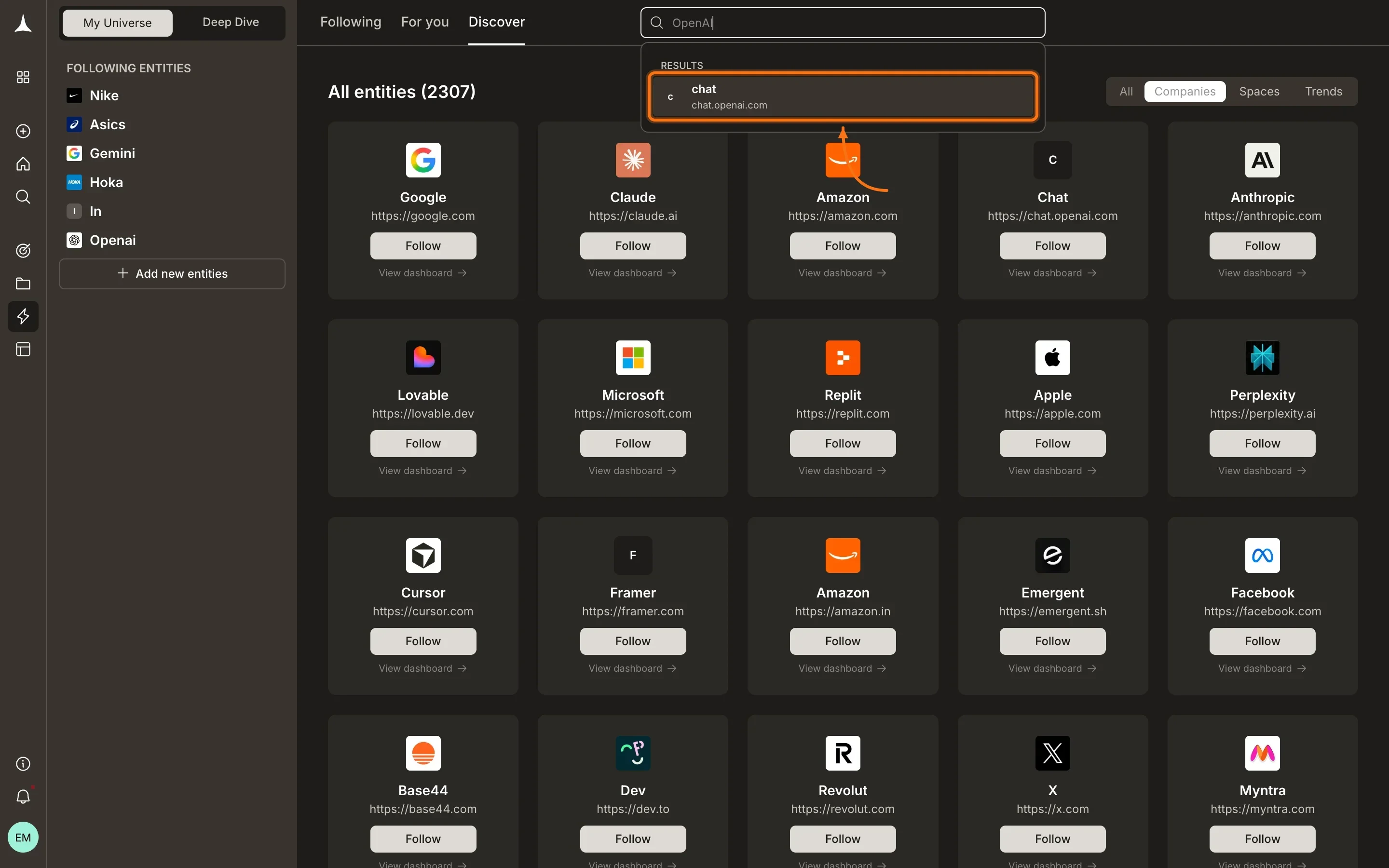Open the folder icon in sidebar
The image size is (1389, 868).
click(23, 283)
